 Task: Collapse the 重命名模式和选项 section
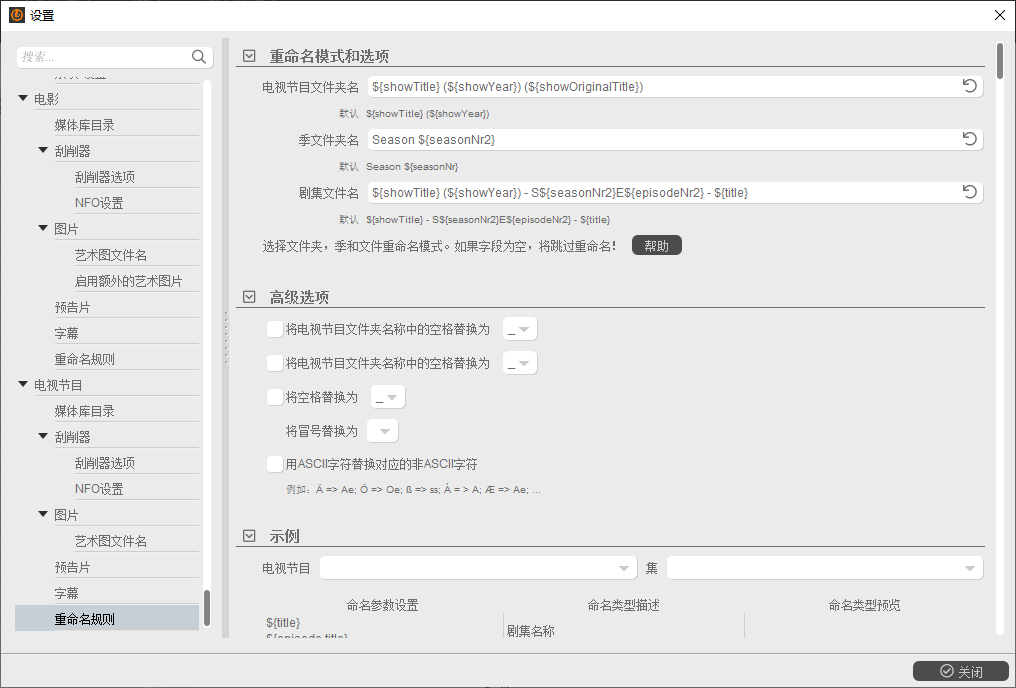click(249, 56)
